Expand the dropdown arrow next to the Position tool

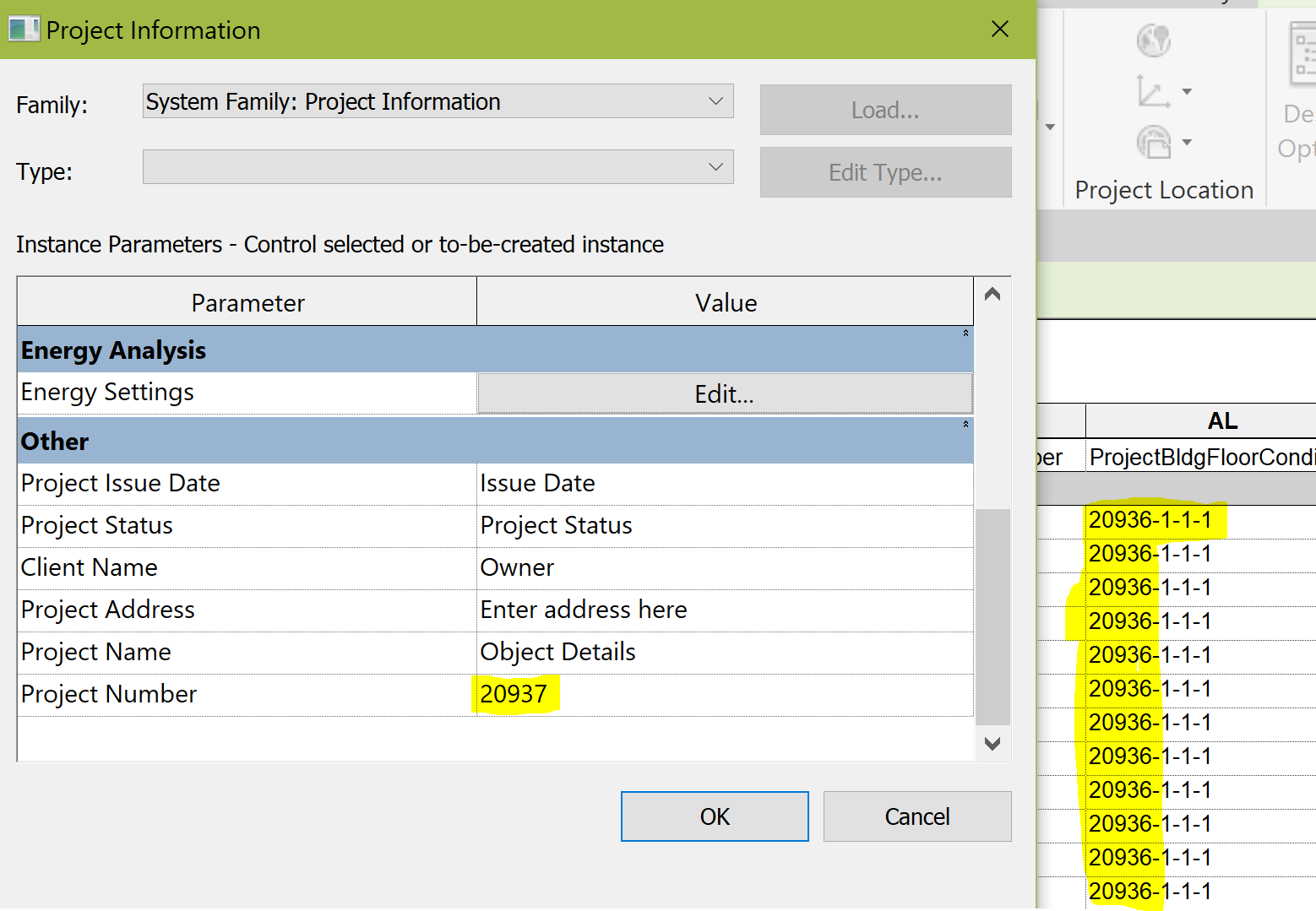click(x=1188, y=142)
